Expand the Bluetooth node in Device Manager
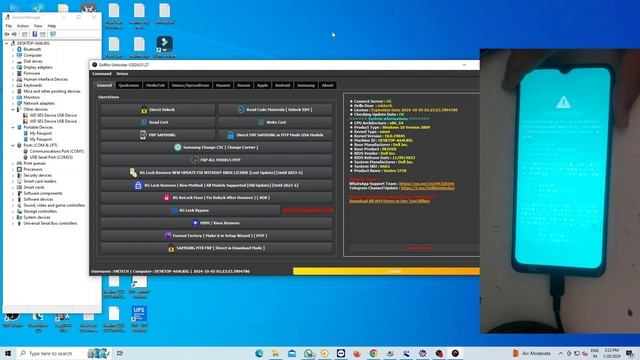The image size is (640, 360). coord(13,49)
